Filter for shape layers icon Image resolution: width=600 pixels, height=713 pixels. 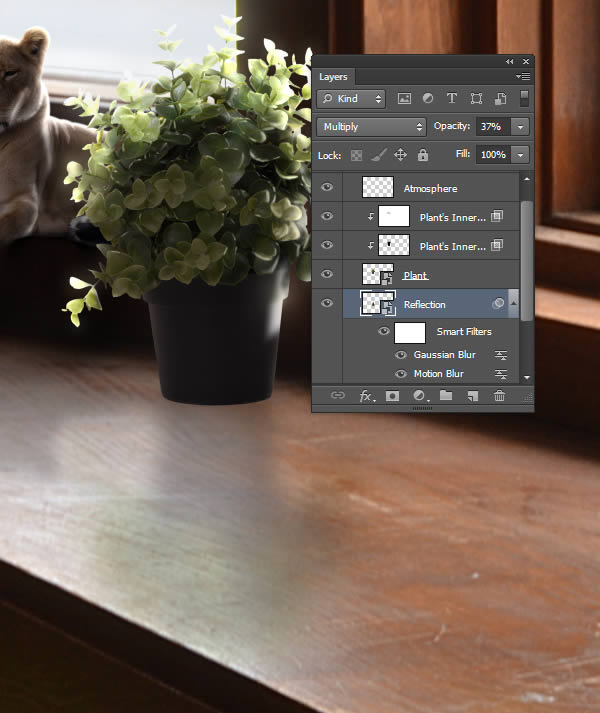click(x=476, y=99)
